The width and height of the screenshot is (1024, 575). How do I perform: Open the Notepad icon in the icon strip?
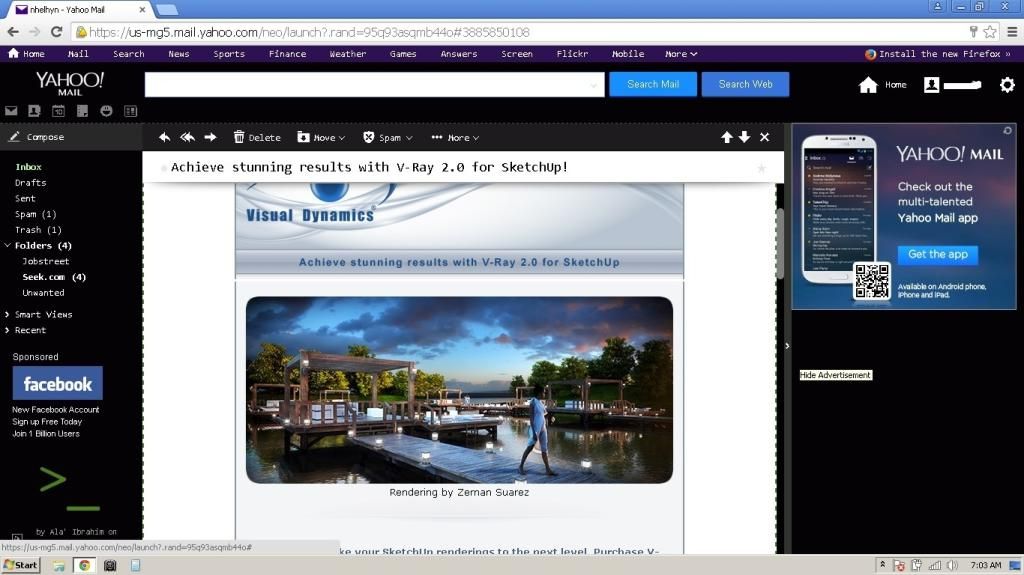tap(82, 111)
